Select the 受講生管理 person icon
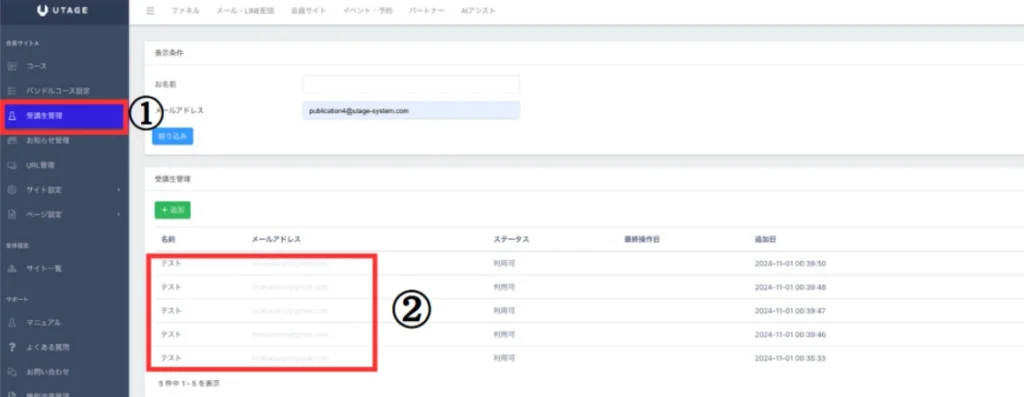The height and width of the screenshot is (397, 1024). [x=12, y=116]
